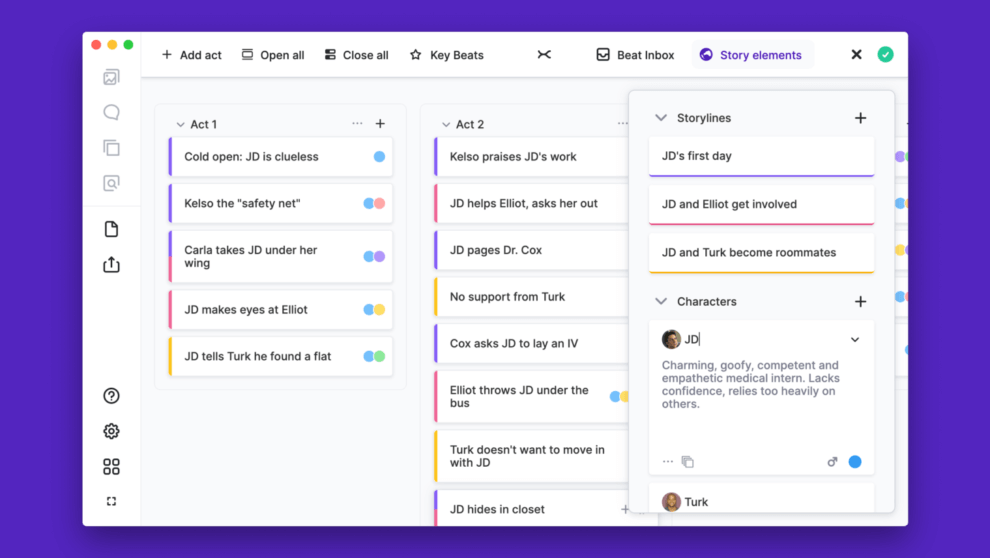Open the comments bubble in the sidebar
The image size is (990, 558).
pyautogui.click(x=111, y=112)
